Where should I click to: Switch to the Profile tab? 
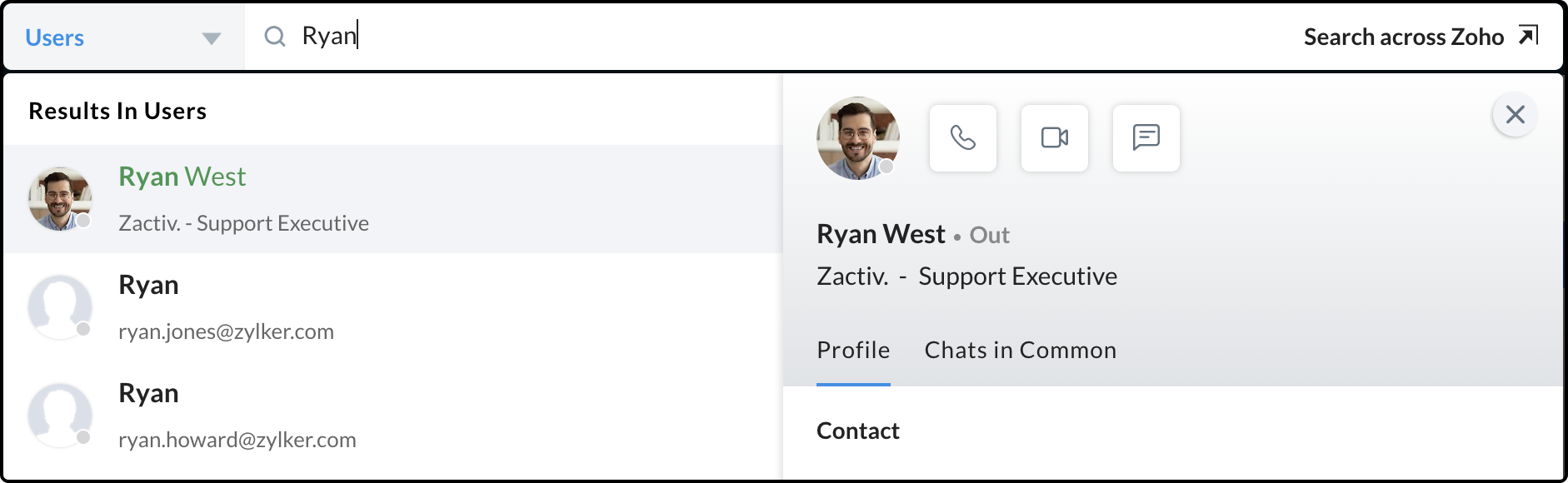pyautogui.click(x=853, y=351)
